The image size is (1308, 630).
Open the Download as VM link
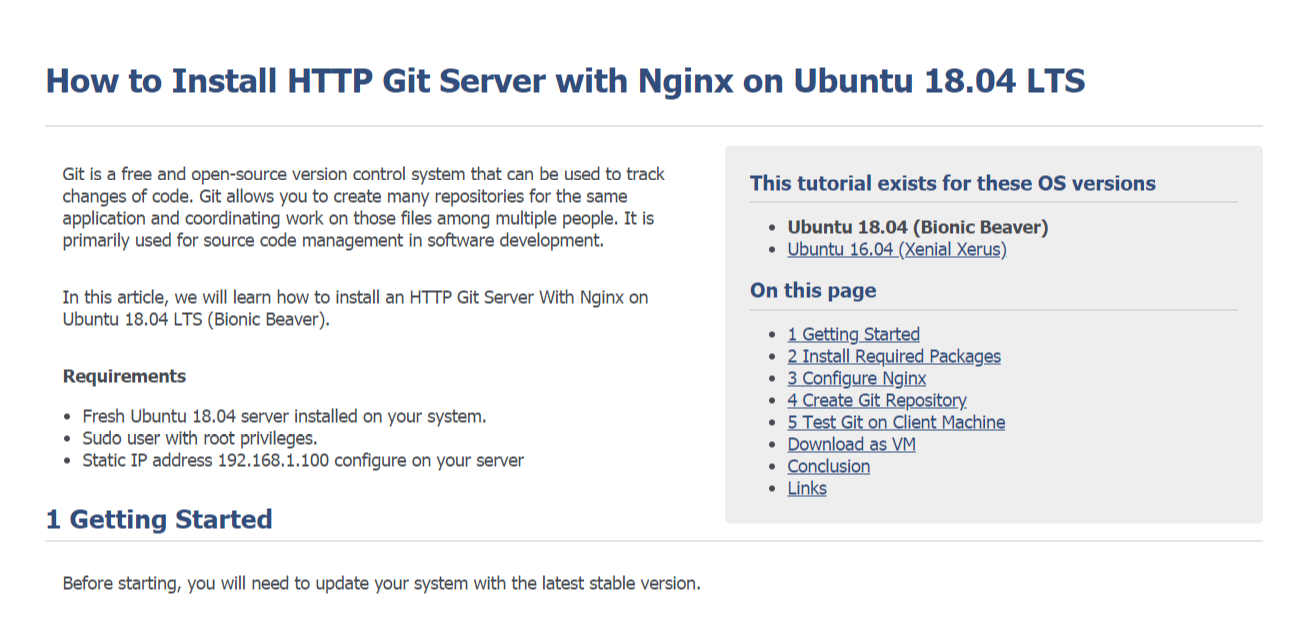point(851,444)
